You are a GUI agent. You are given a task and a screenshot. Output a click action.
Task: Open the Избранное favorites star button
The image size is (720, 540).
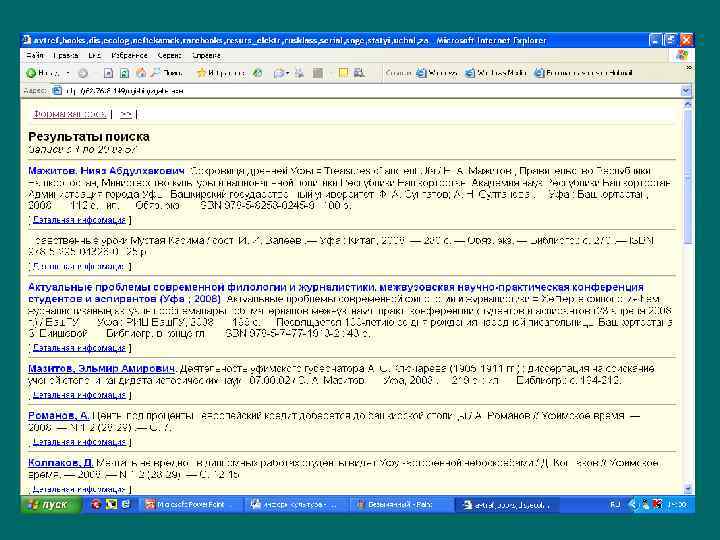[x=221, y=73]
